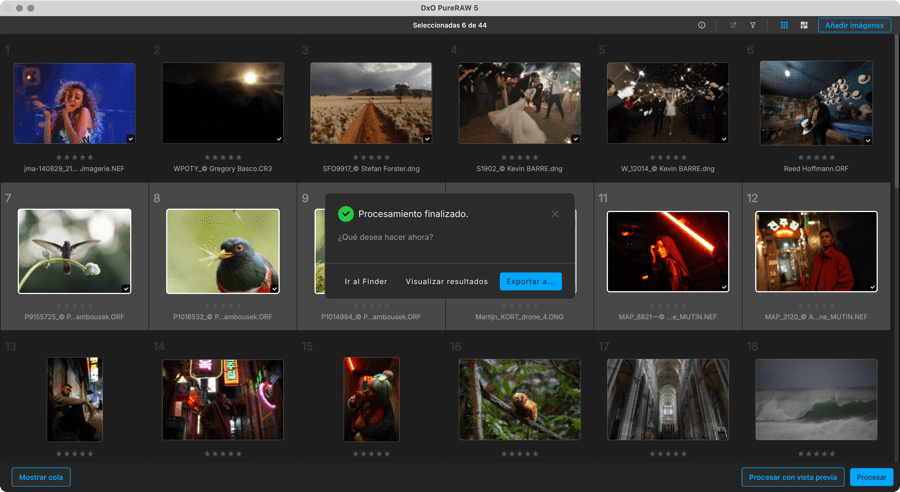
Task: Open the filter funnel icon
Action: [753, 25]
